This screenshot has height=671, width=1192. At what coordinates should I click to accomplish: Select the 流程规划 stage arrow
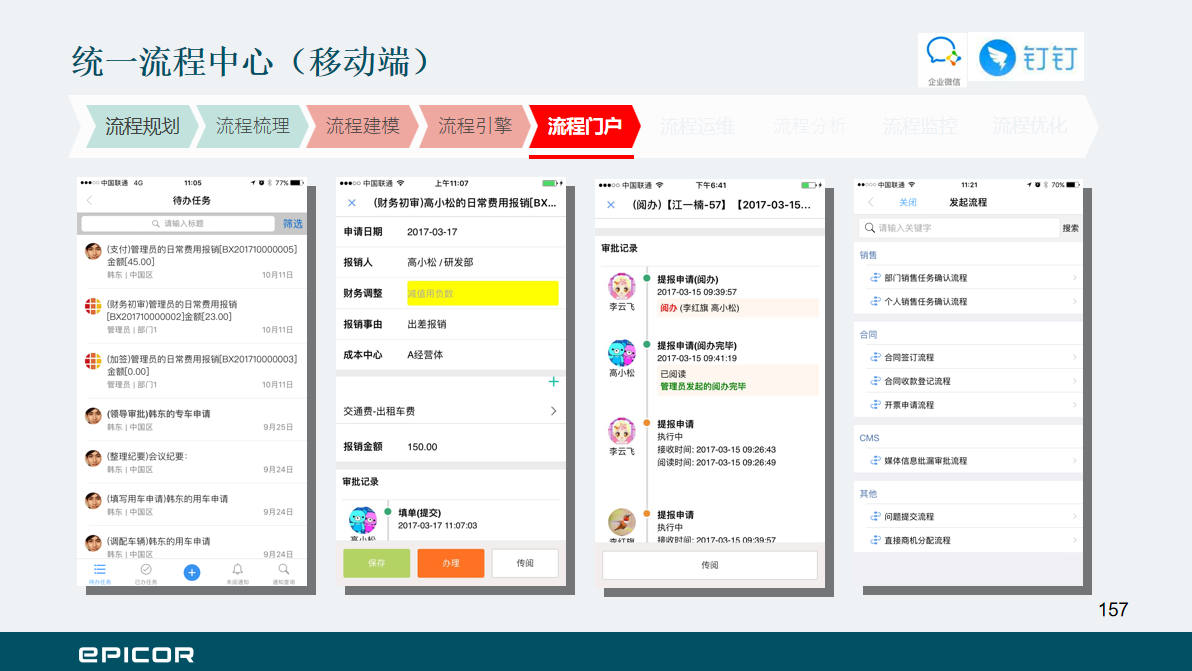pyautogui.click(x=141, y=126)
